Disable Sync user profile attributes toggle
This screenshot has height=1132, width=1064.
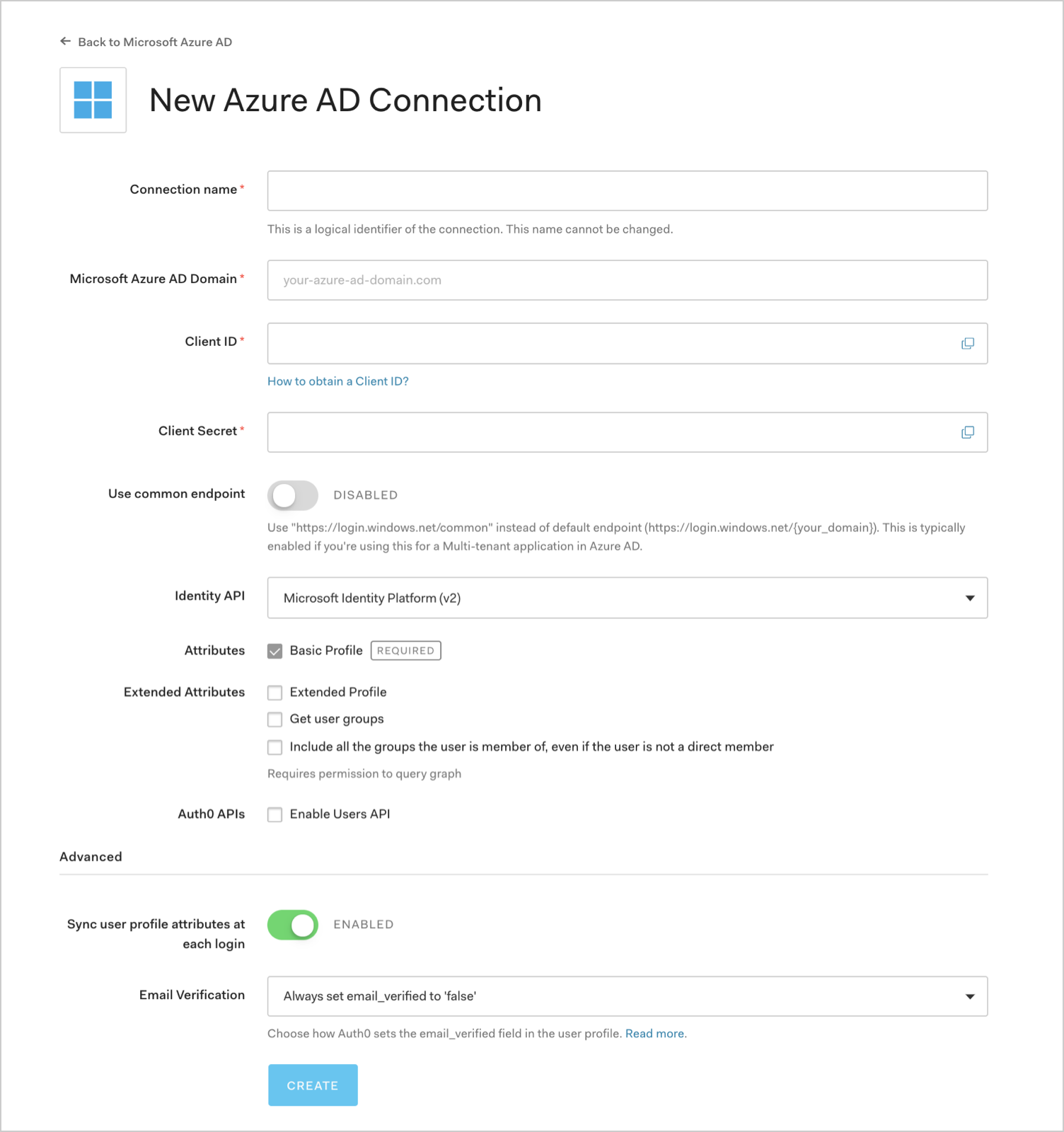coord(293,925)
